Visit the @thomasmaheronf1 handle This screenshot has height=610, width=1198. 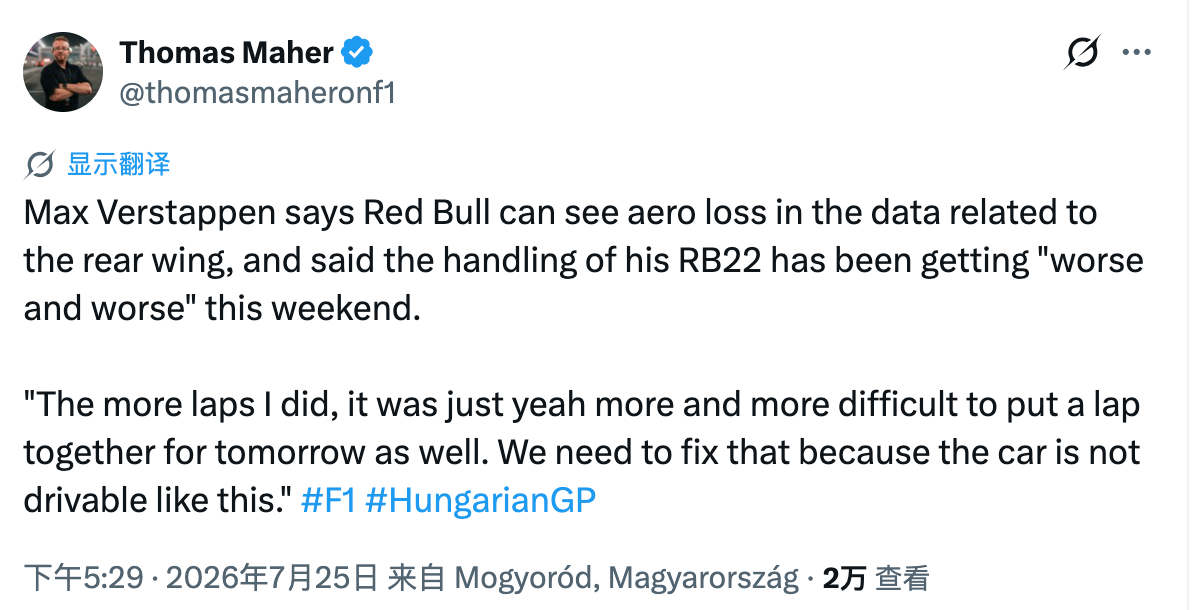257,92
